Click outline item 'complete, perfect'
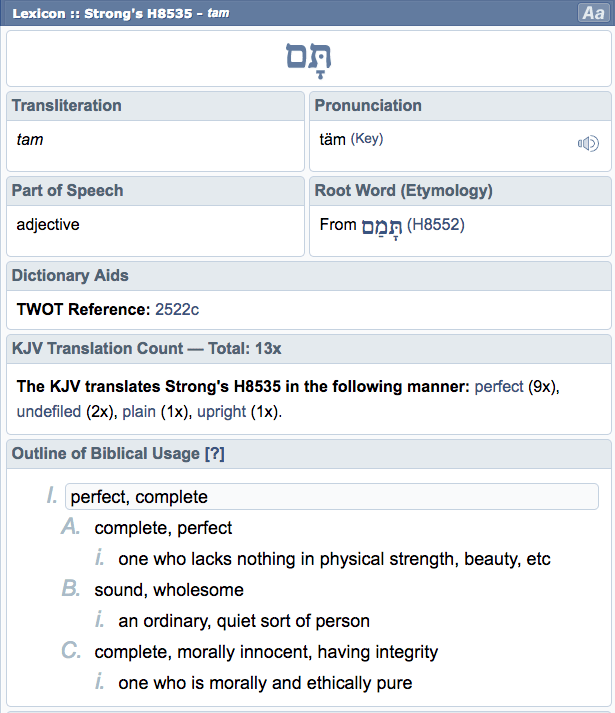The image size is (615, 713). pyautogui.click(x=163, y=528)
